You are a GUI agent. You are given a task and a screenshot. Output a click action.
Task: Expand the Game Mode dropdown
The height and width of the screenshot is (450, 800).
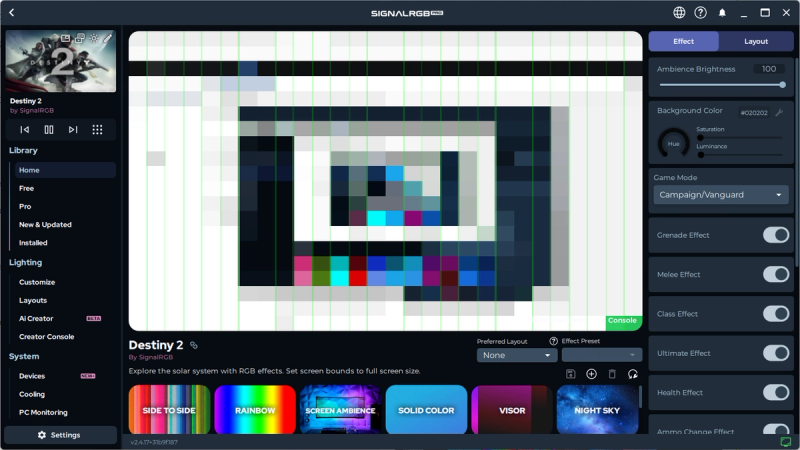click(x=721, y=195)
